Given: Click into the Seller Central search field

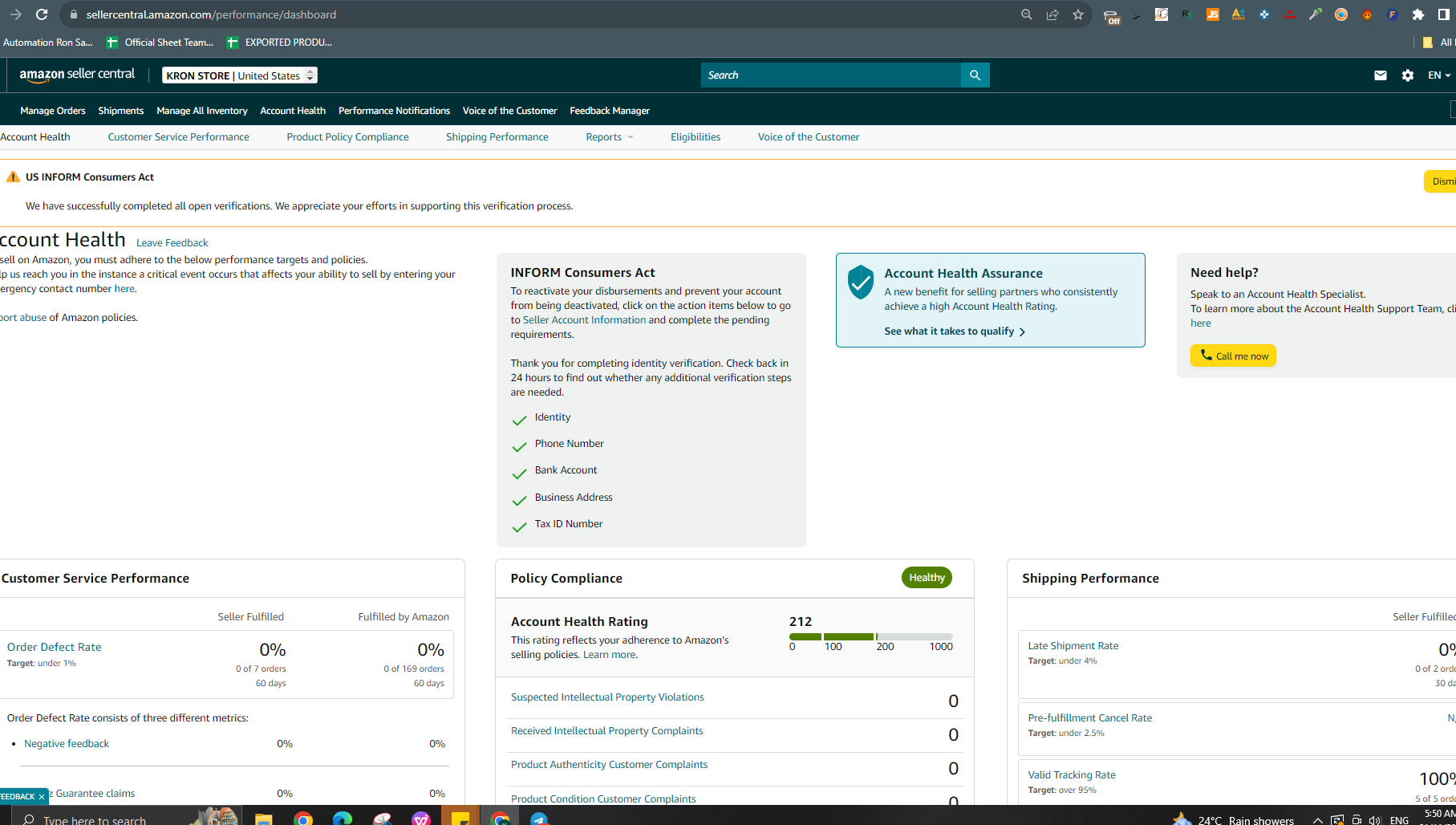Looking at the screenshot, I should [831, 75].
